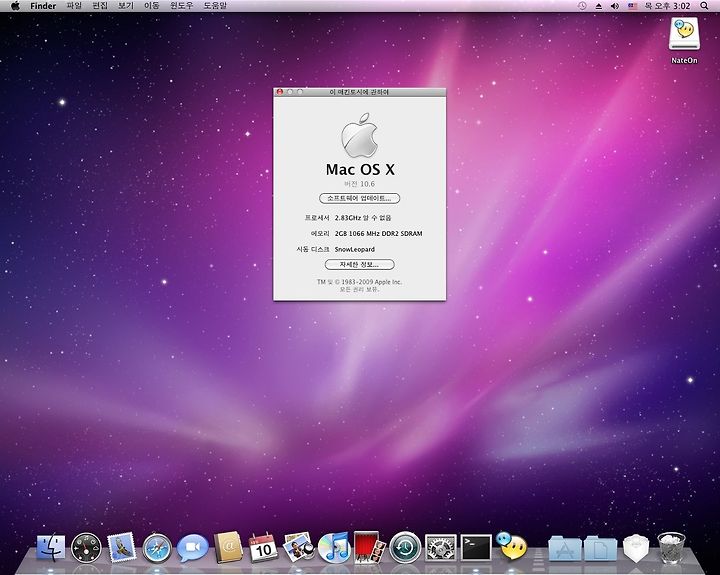Open Photo Booth in the Dock
The width and height of the screenshot is (720, 575).
[369, 547]
